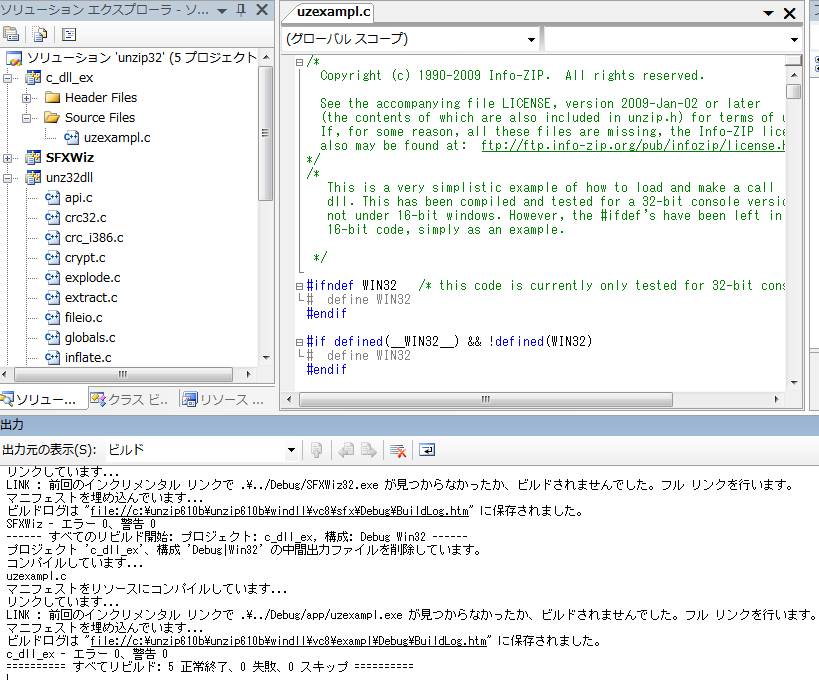
Task: Select globals.c file in tree
Action: tap(90, 338)
